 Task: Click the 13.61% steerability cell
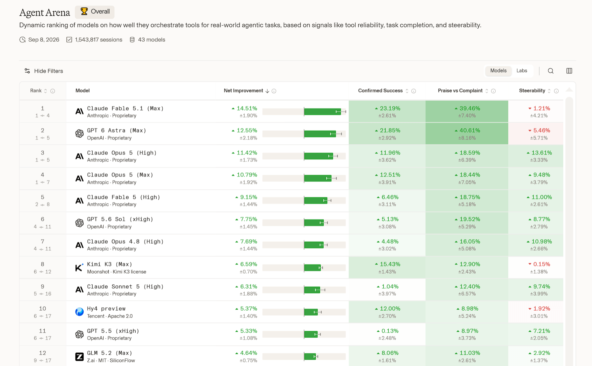pyautogui.click(x=536, y=156)
